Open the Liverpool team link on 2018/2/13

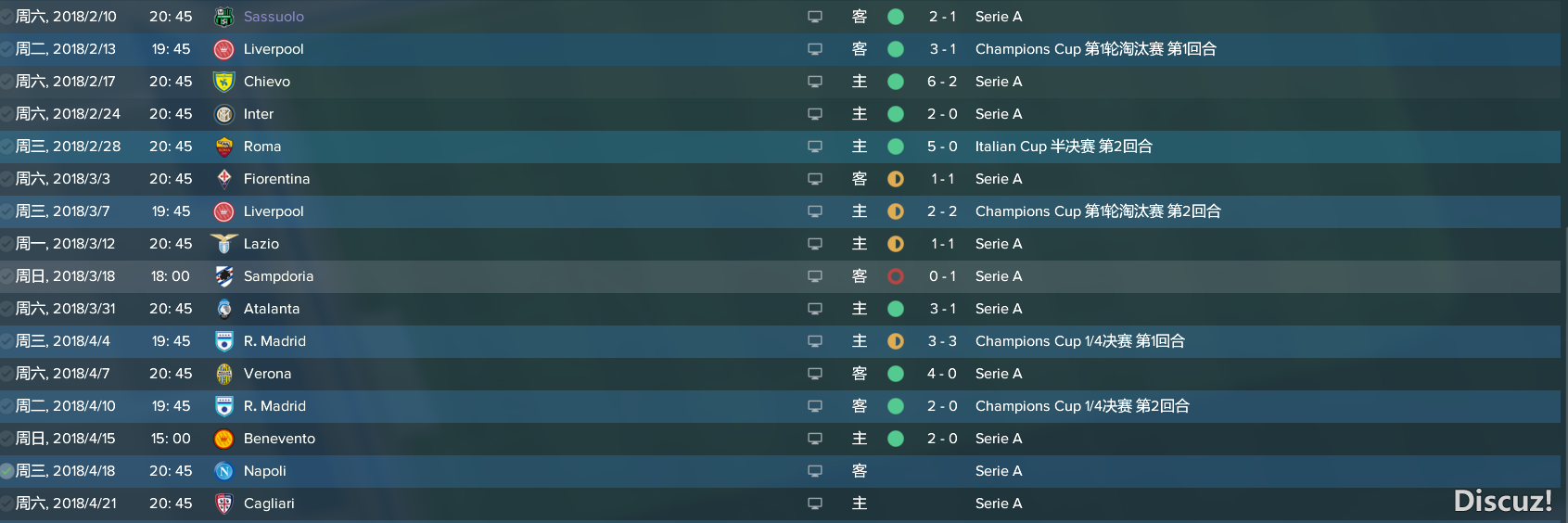(x=274, y=49)
